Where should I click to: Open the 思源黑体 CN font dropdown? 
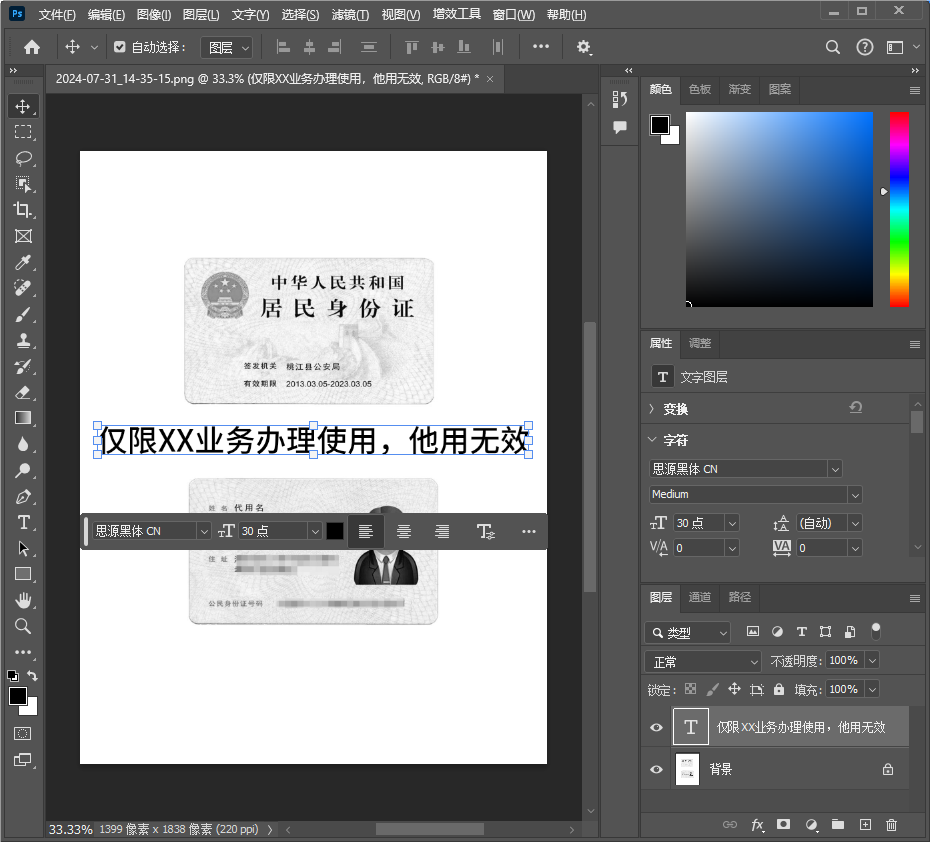pos(834,468)
